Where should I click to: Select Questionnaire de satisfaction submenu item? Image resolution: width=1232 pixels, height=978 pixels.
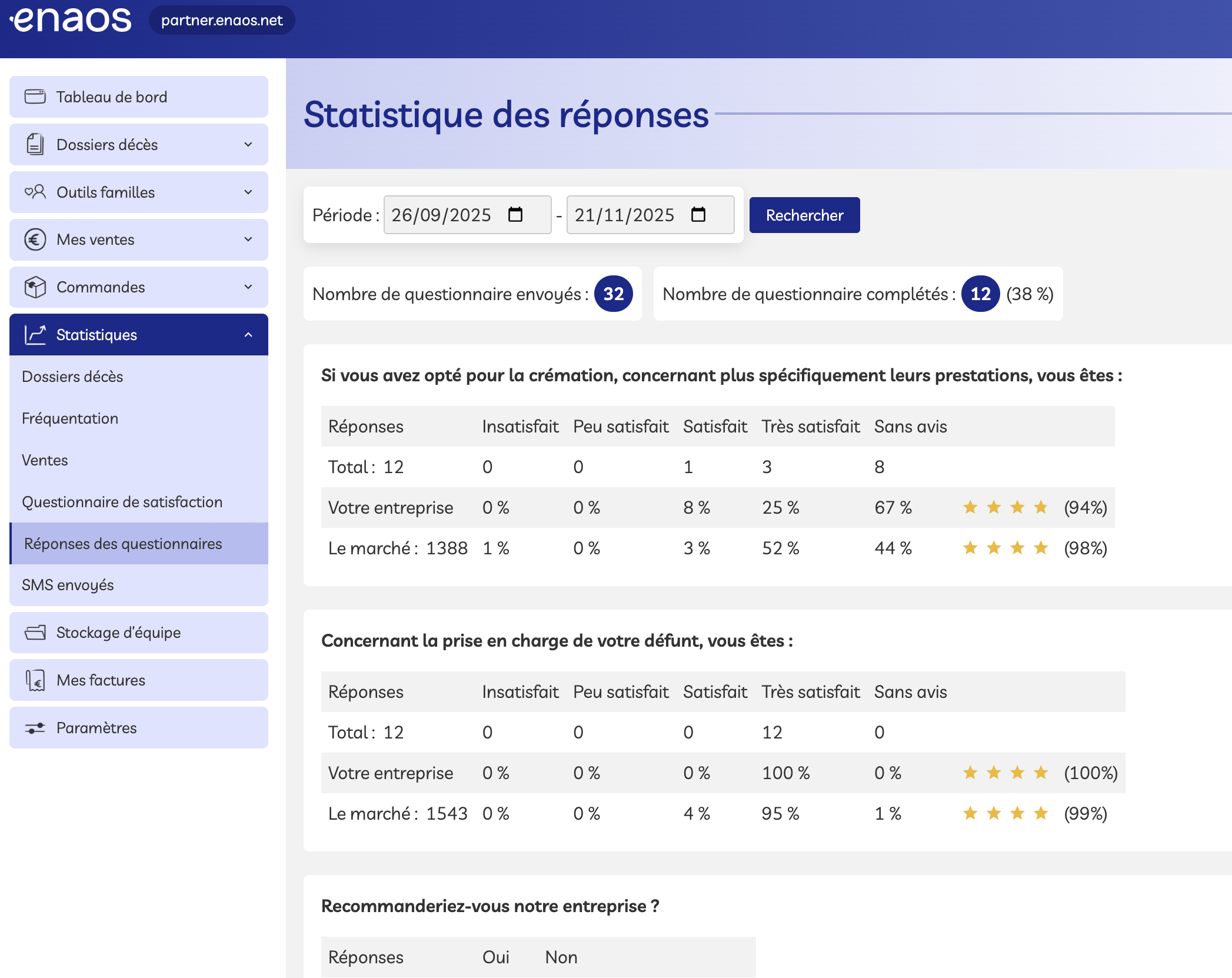(122, 502)
